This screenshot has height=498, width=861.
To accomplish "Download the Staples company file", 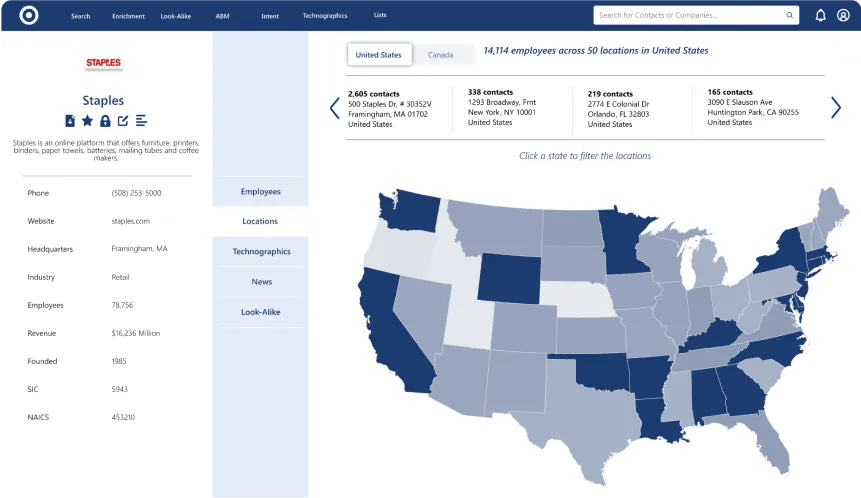I will click(70, 121).
